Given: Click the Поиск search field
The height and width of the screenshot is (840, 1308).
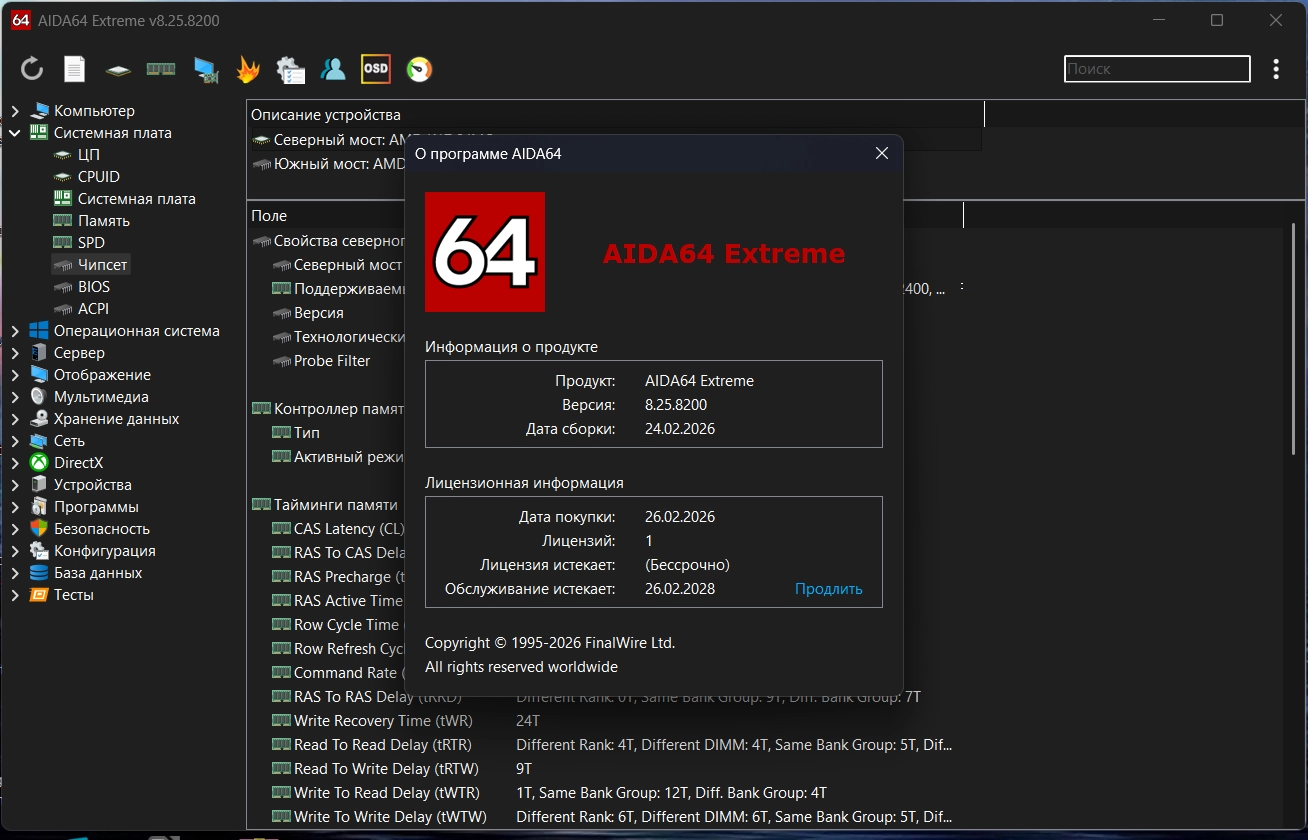Looking at the screenshot, I should [x=1156, y=69].
